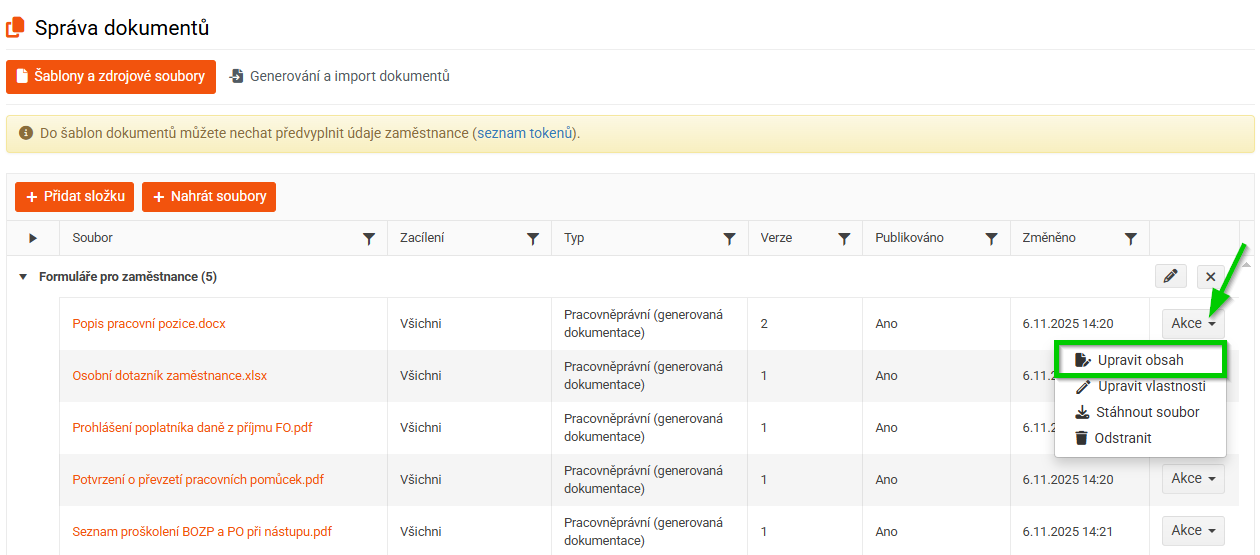Open Osobní dotazník zaměstnance.xlsx file
This screenshot has height=555, width=1260.
(x=170, y=376)
